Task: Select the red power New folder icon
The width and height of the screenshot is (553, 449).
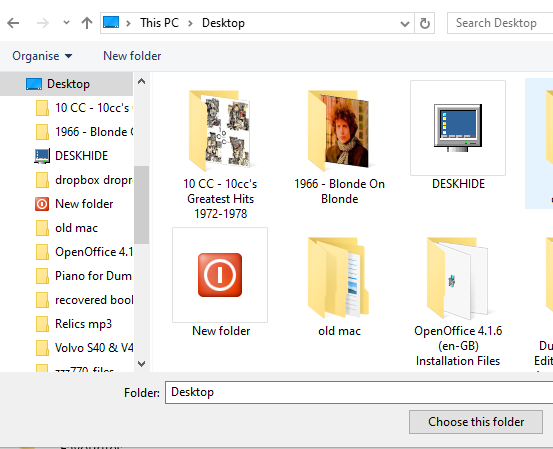Action: click(220, 275)
